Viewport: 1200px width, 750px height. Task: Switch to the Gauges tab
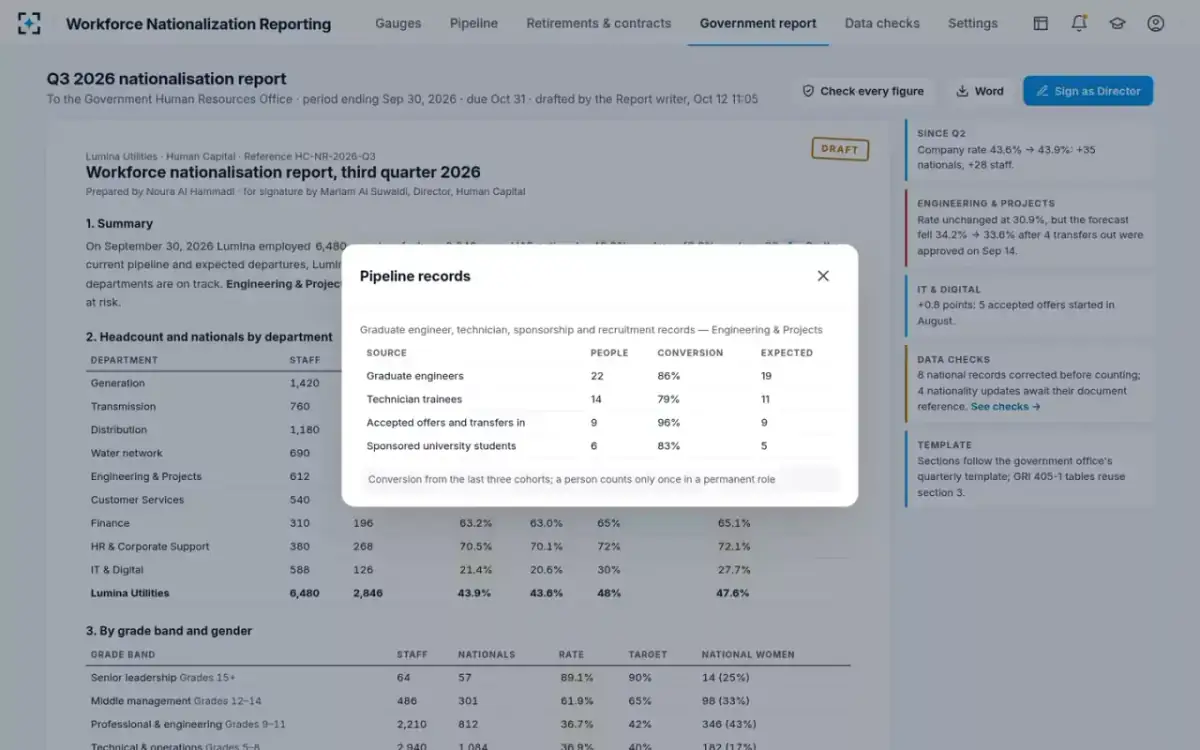[x=398, y=23]
